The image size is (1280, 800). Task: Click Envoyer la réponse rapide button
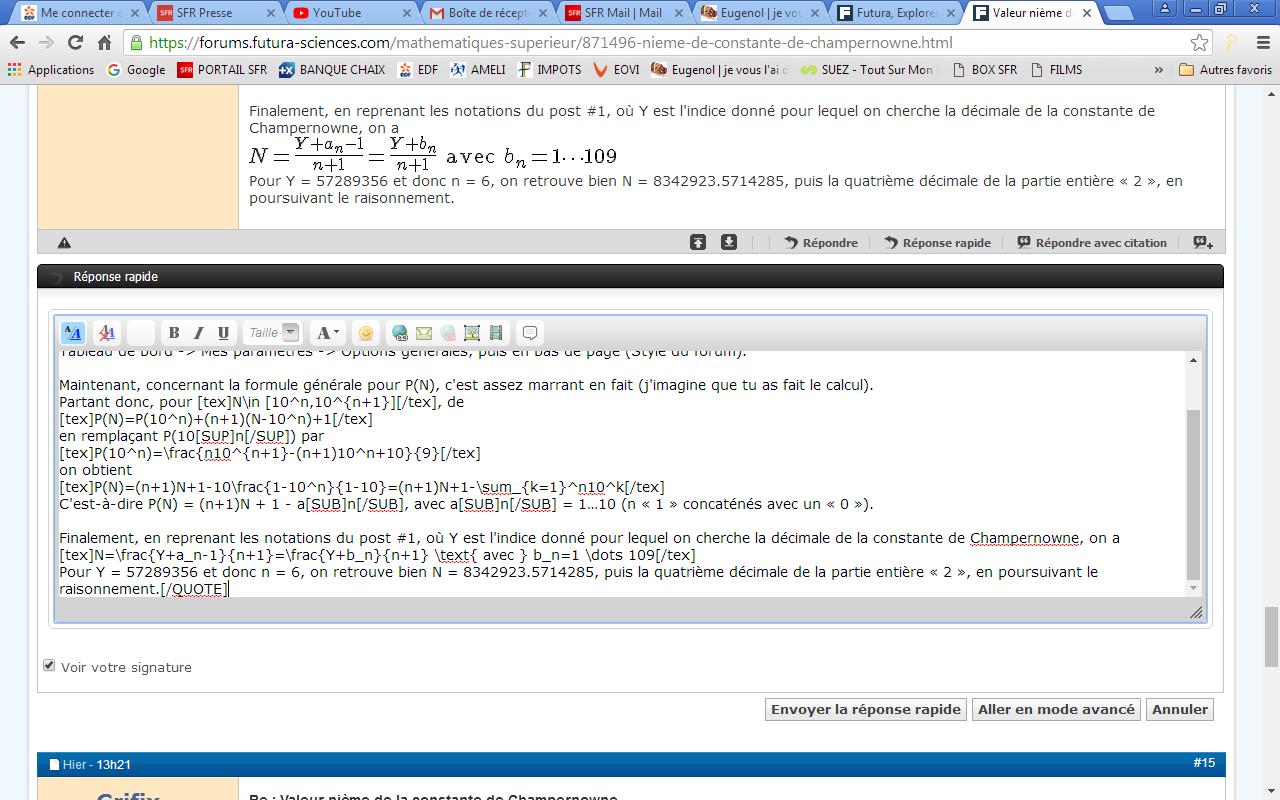pyautogui.click(x=866, y=709)
